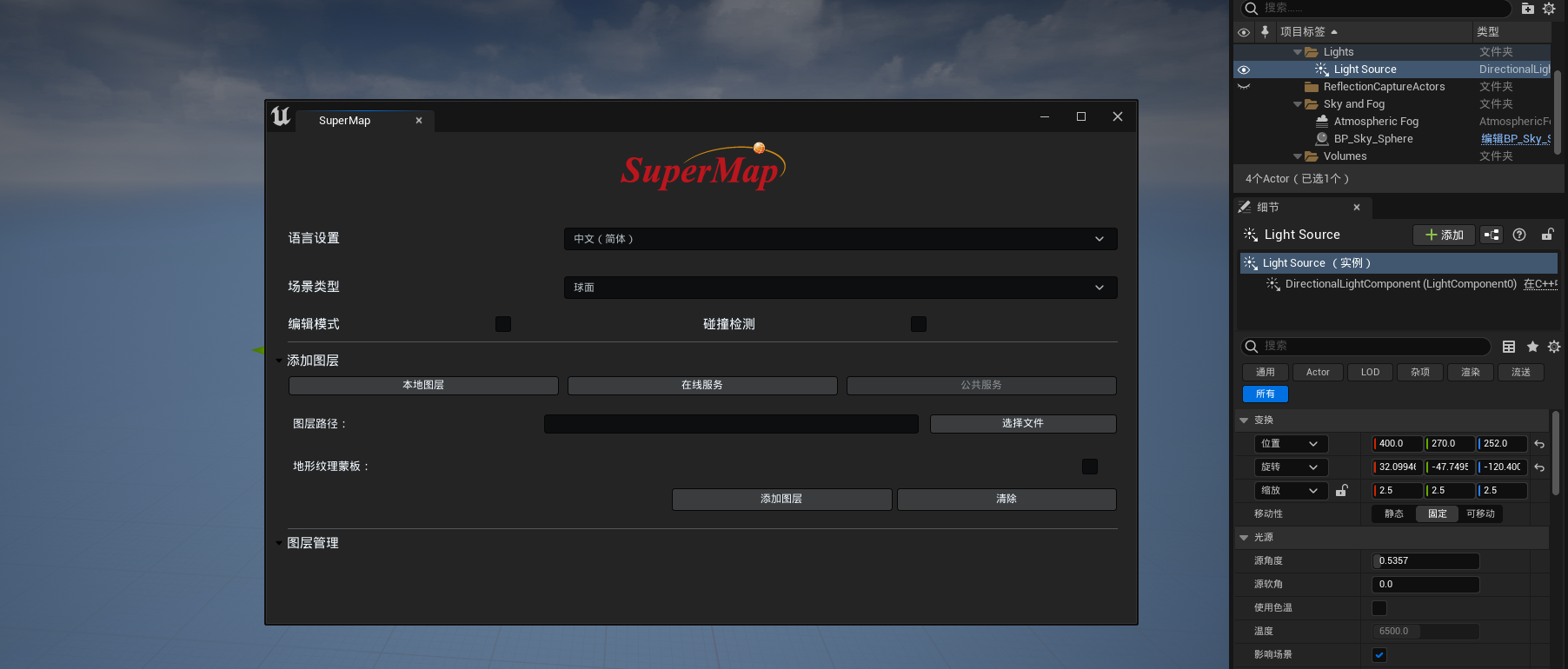Viewport: 1568px width, 669px height.
Task: Click the BP_Sky_Sphere actor icon
Action: click(x=1322, y=139)
